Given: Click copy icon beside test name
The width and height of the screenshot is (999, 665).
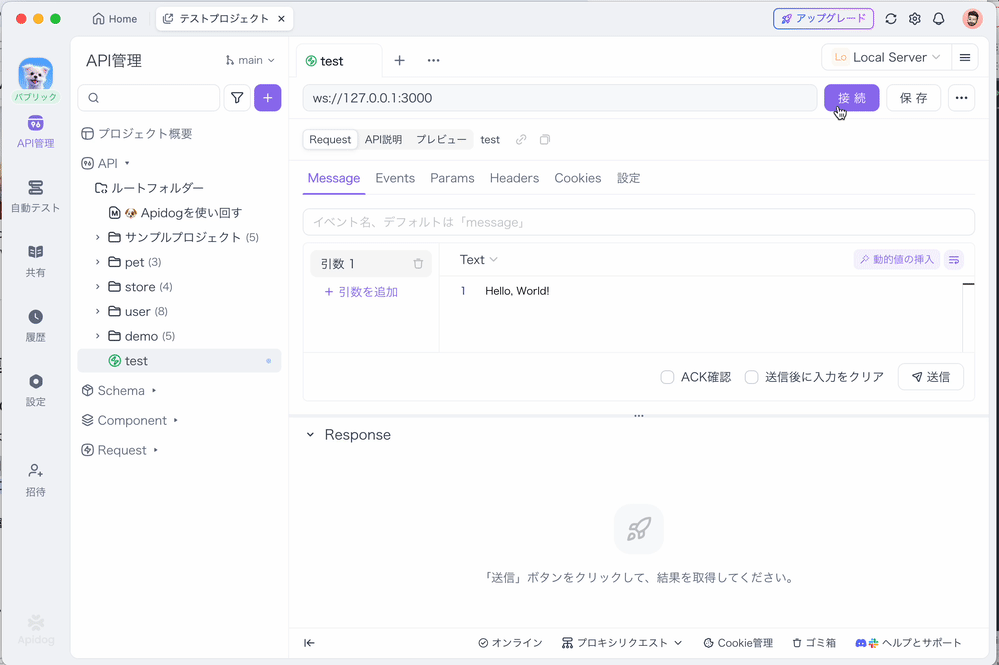Looking at the screenshot, I should click(545, 139).
